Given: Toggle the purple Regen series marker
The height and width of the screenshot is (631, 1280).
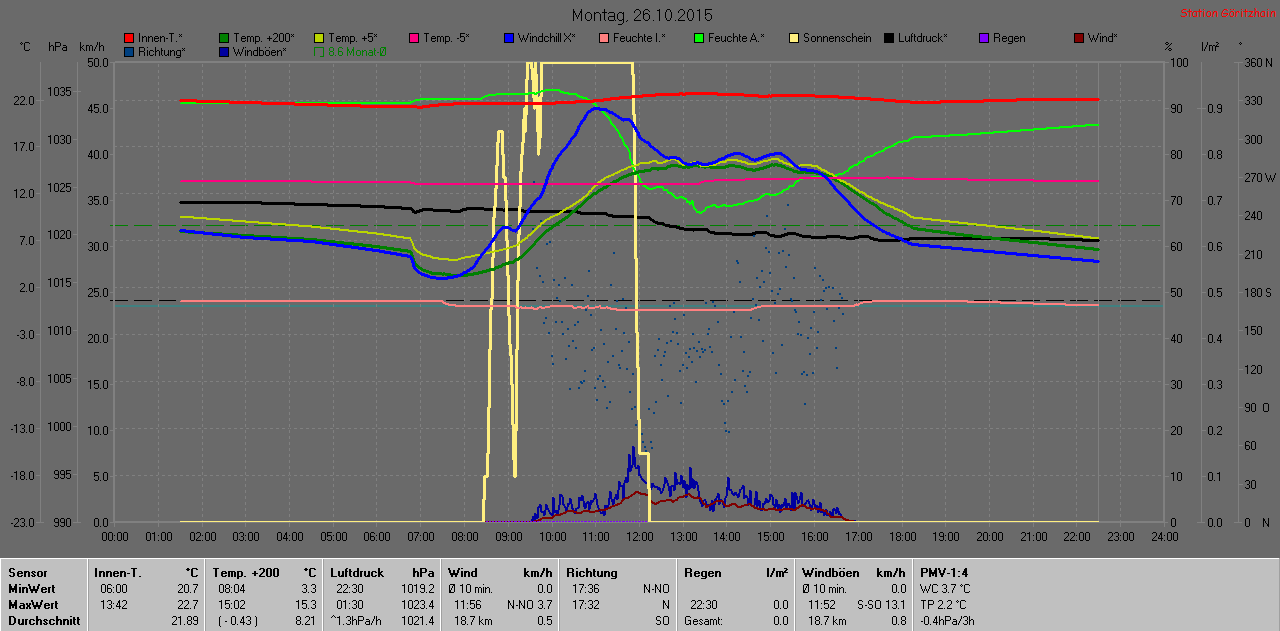Looking at the screenshot, I should coord(984,38).
